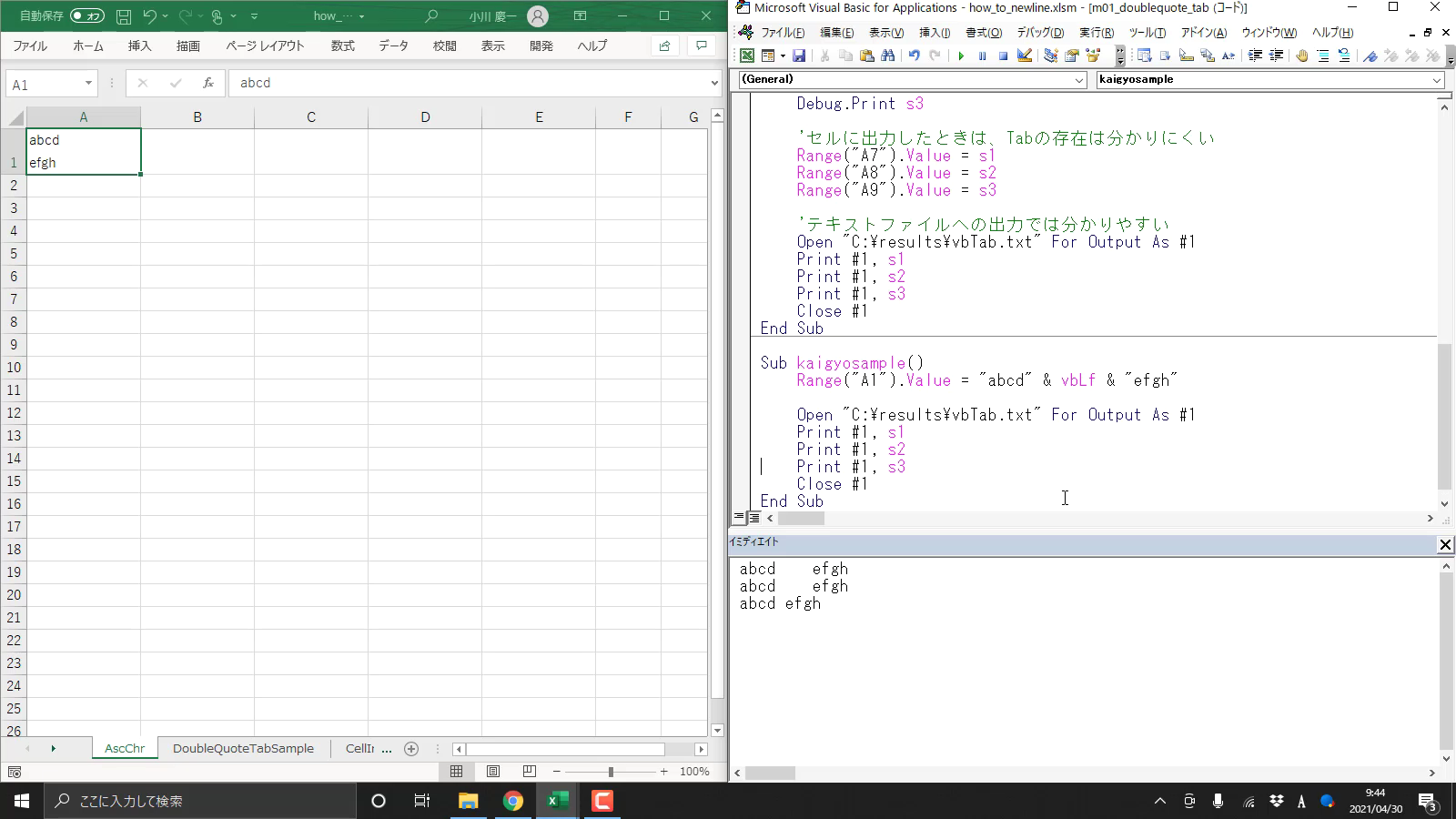Open the 数式 ribbon tab in Excel
The width and height of the screenshot is (1456, 819).
click(342, 45)
